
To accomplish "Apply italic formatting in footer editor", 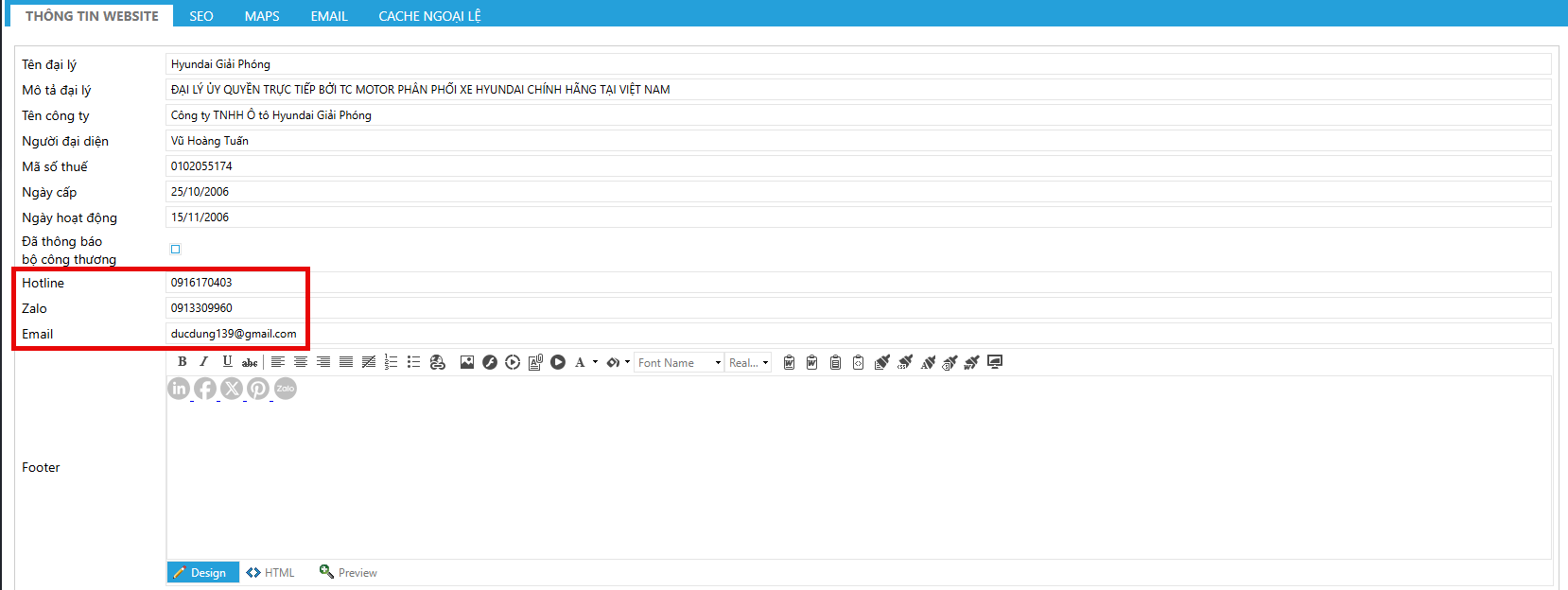I will (203, 362).
